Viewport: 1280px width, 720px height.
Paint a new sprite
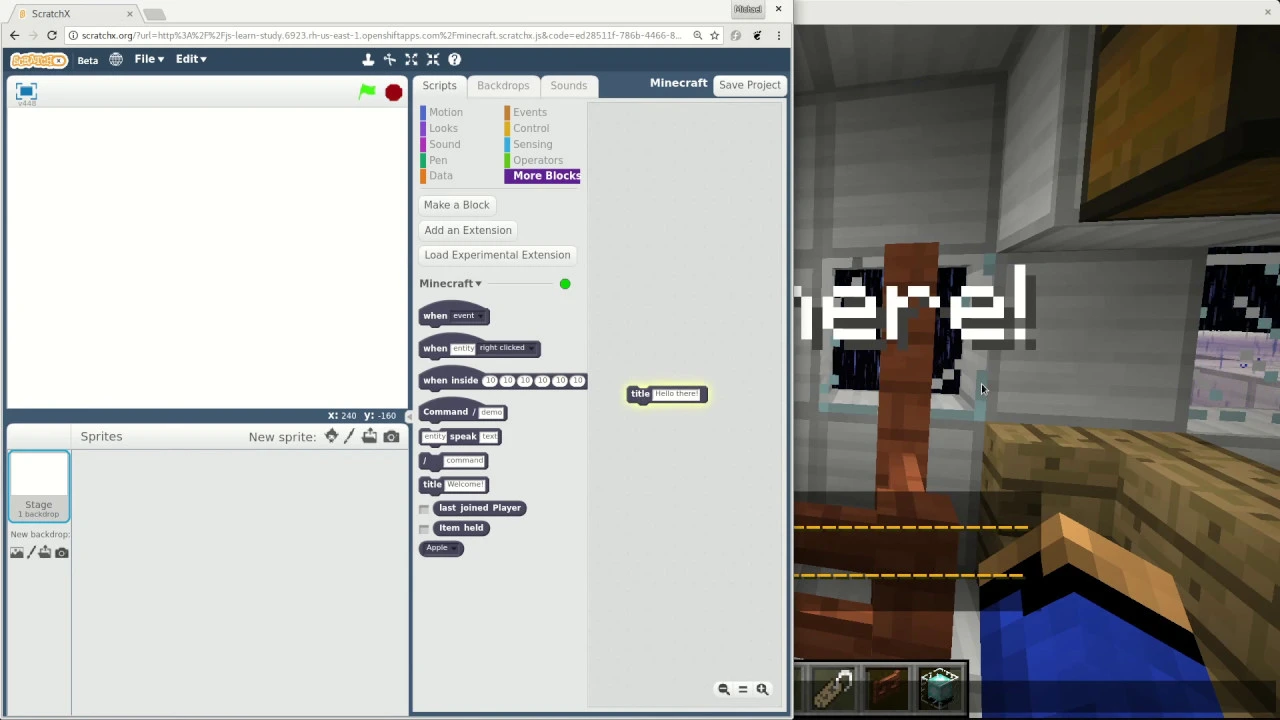click(349, 436)
